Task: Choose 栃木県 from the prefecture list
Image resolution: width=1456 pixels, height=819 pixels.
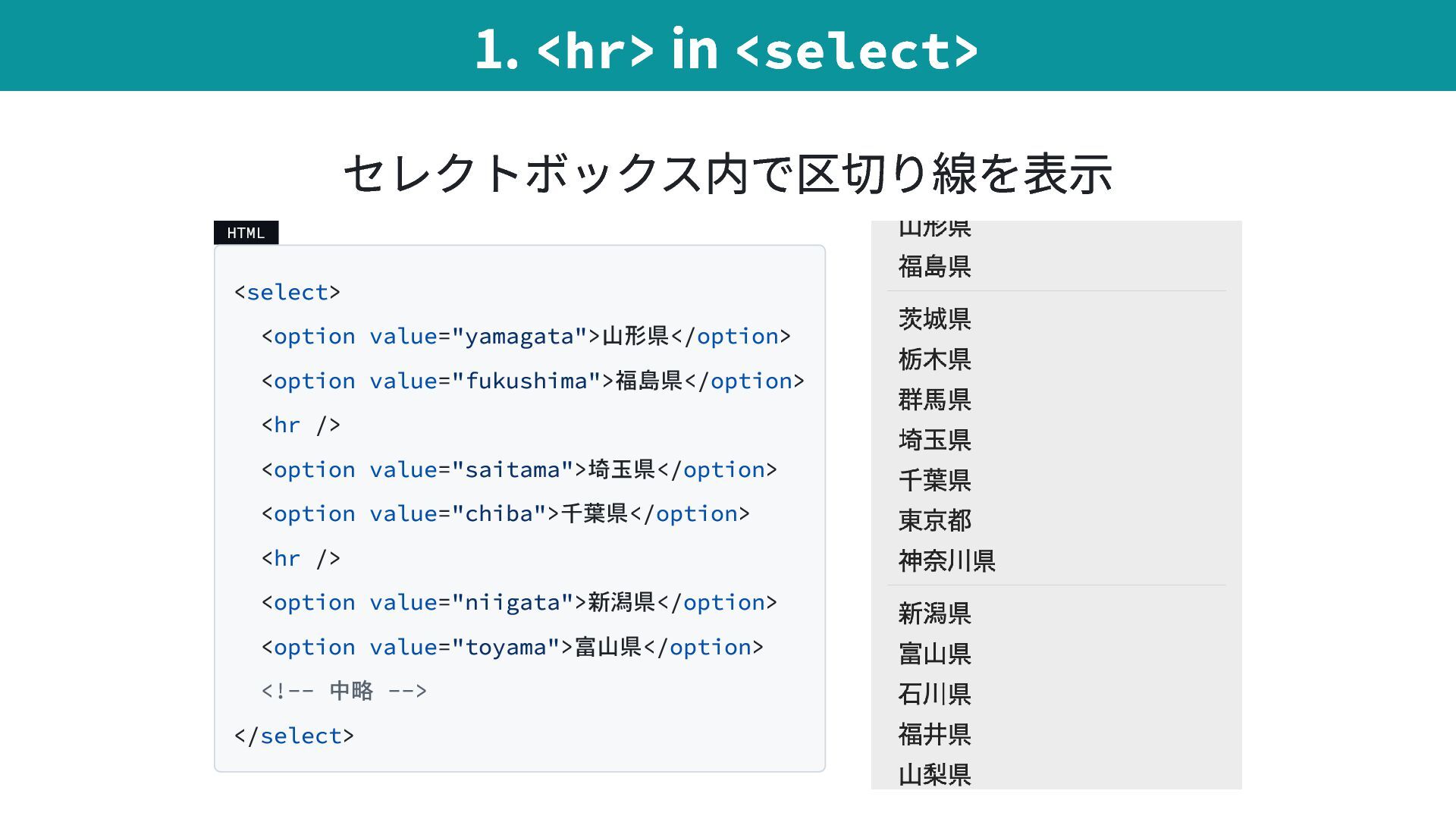Action: tap(934, 359)
